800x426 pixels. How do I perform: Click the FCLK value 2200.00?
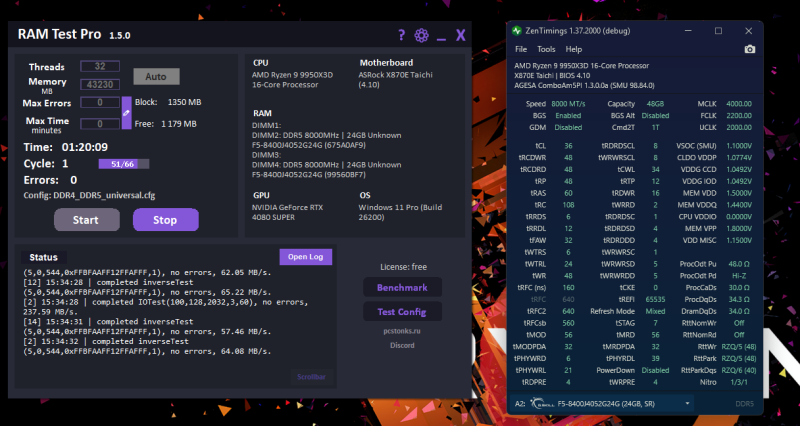739,116
